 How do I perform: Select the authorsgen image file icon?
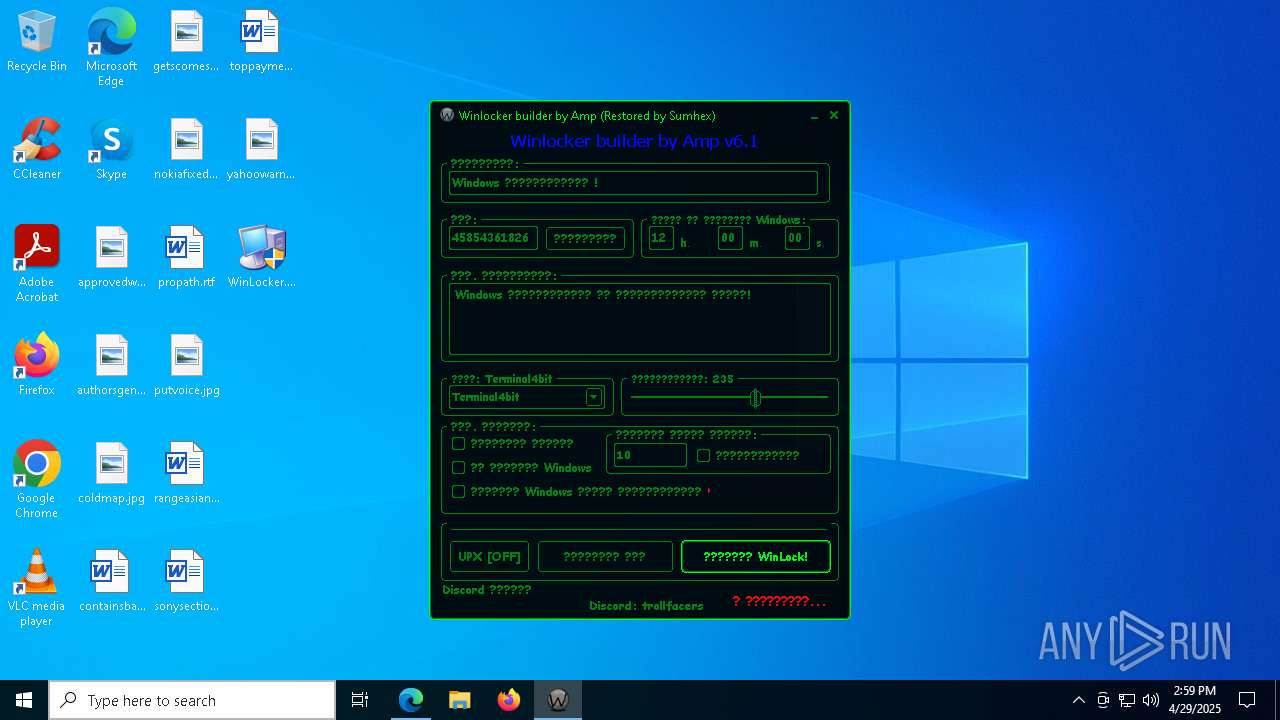point(112,365)
